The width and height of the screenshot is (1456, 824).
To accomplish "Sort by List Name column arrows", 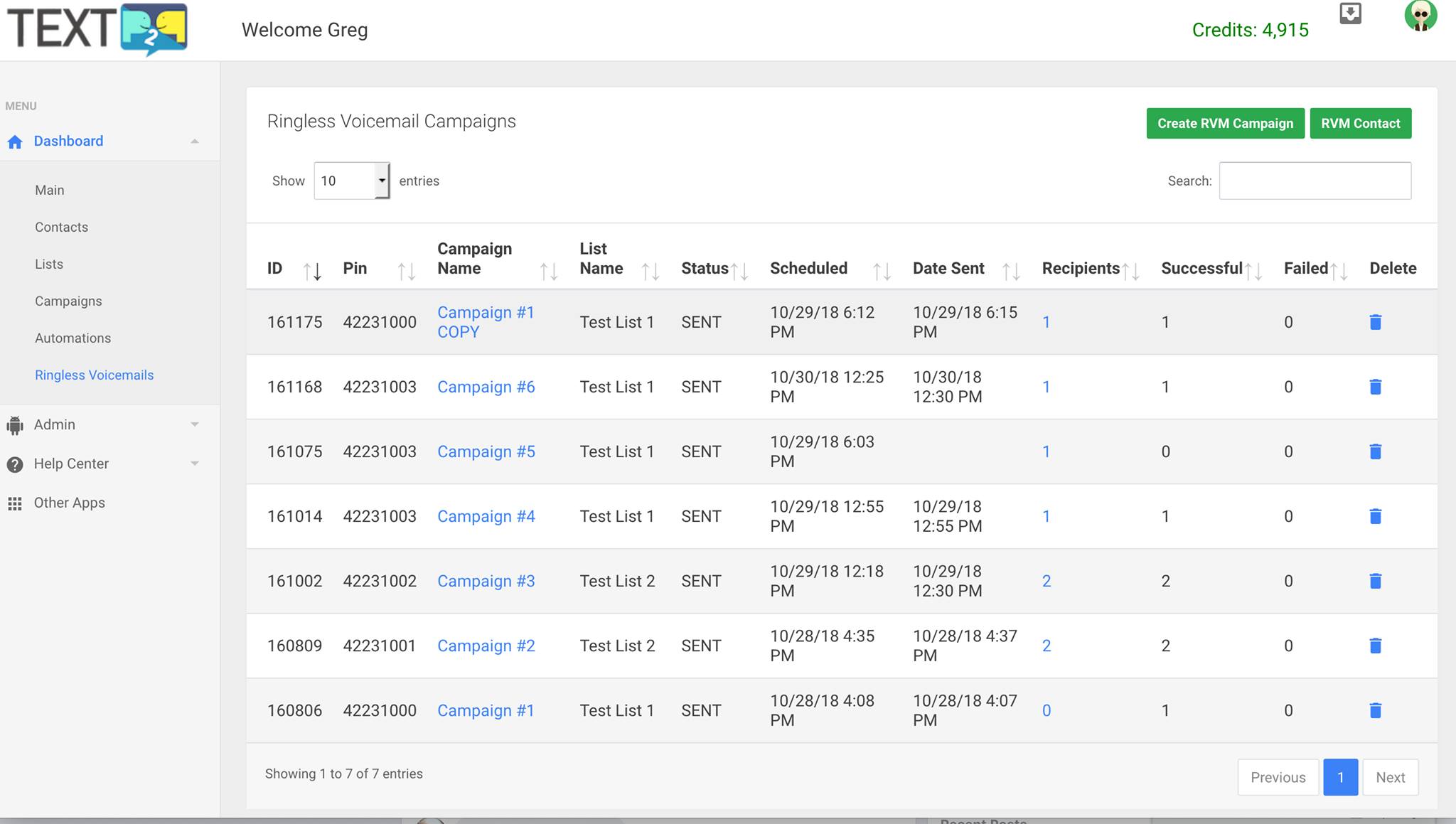I will click(651, 271).
